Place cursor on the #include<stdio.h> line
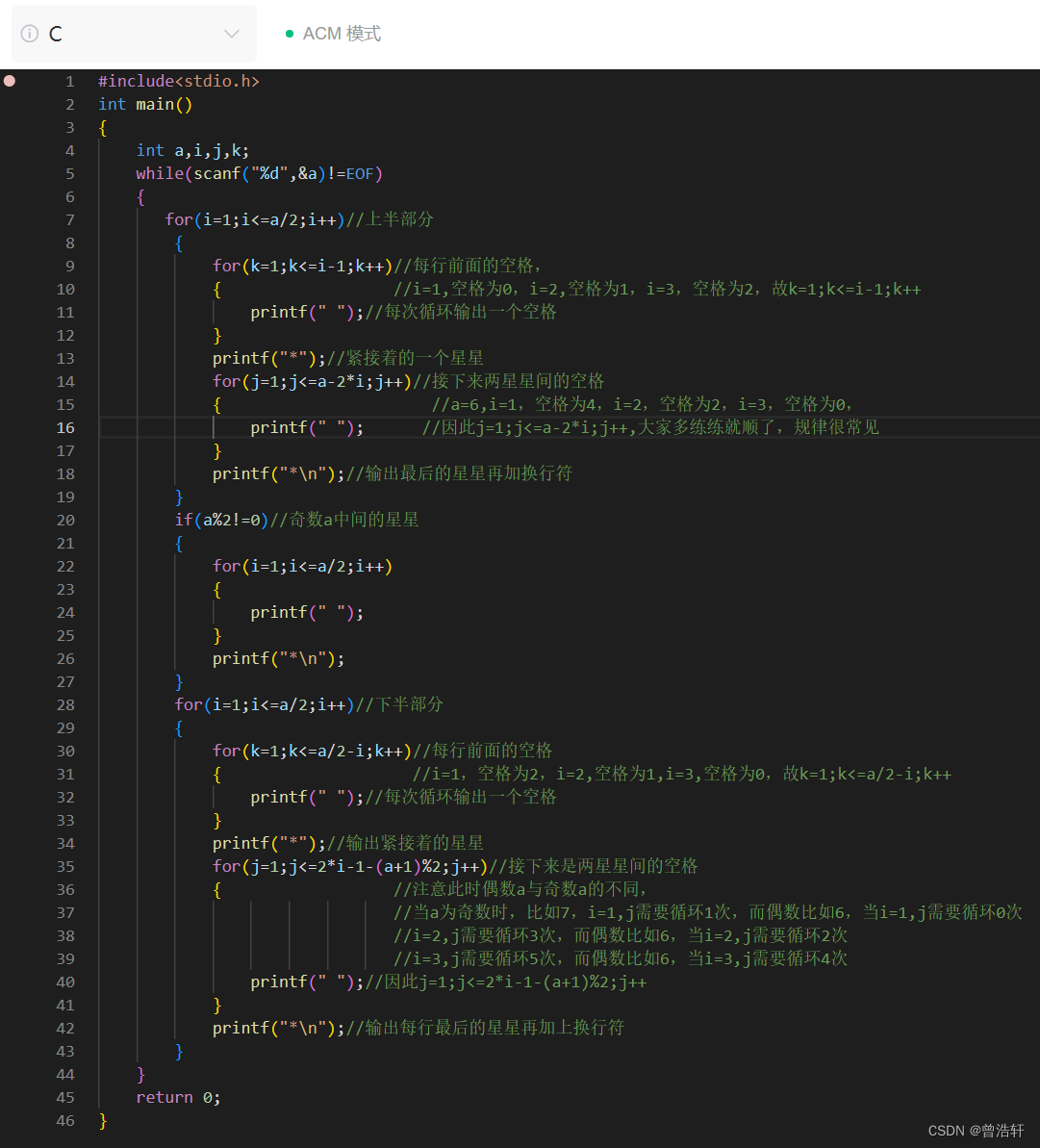Screen dimensions: 1040x1148 tap(178, 81)
